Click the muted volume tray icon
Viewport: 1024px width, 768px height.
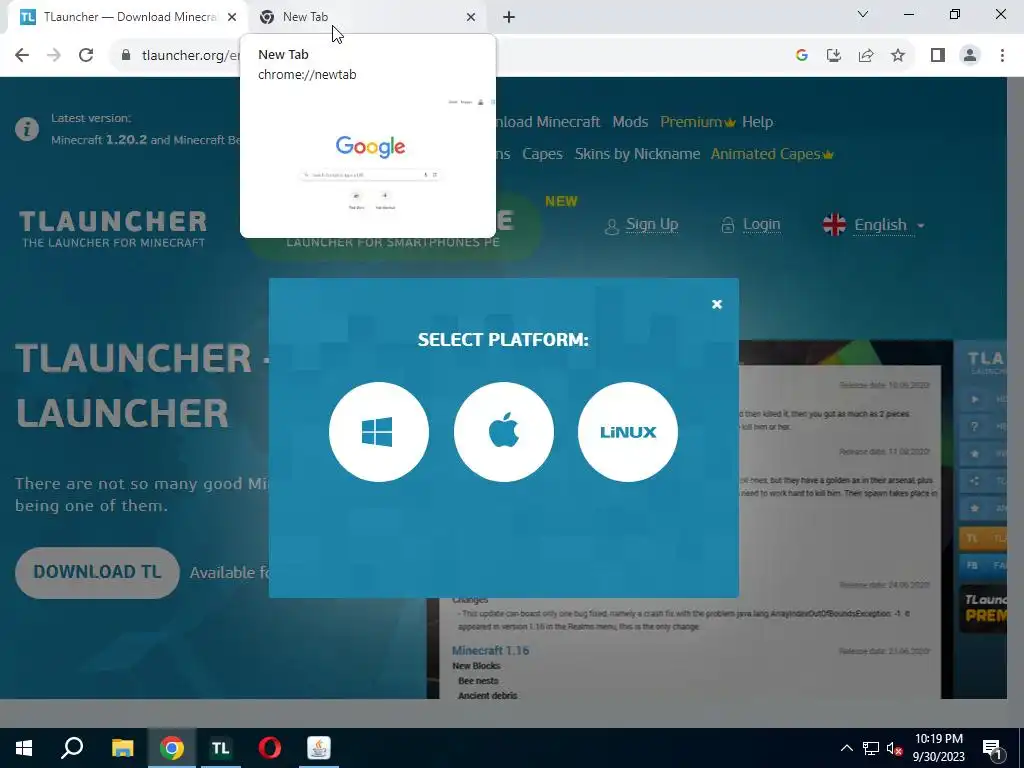895,748
